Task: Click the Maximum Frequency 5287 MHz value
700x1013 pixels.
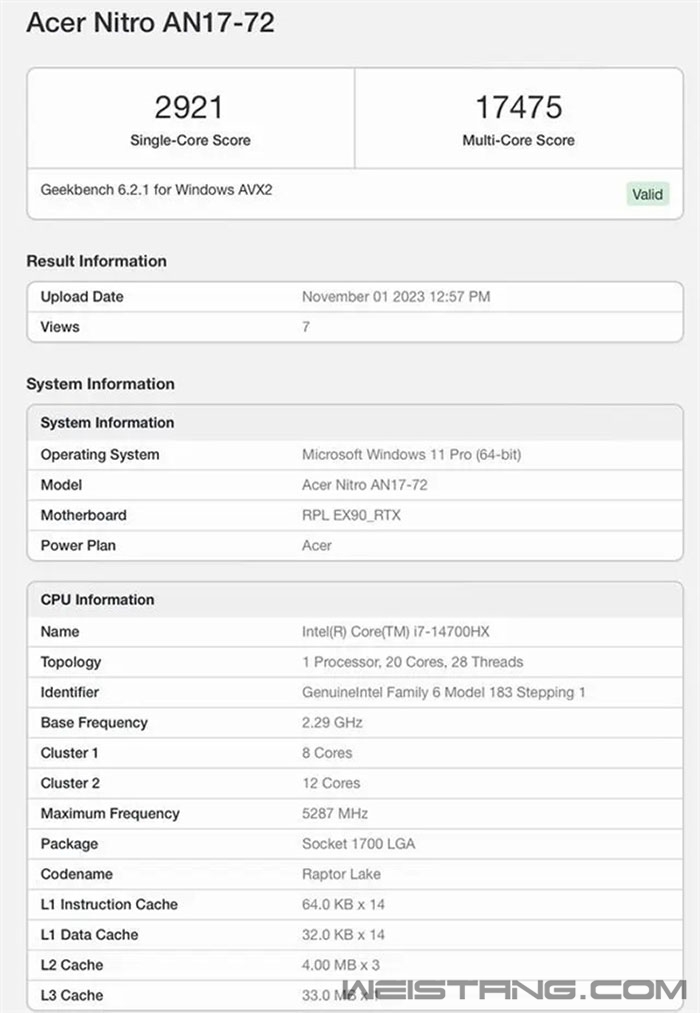Action: [335, 813]
